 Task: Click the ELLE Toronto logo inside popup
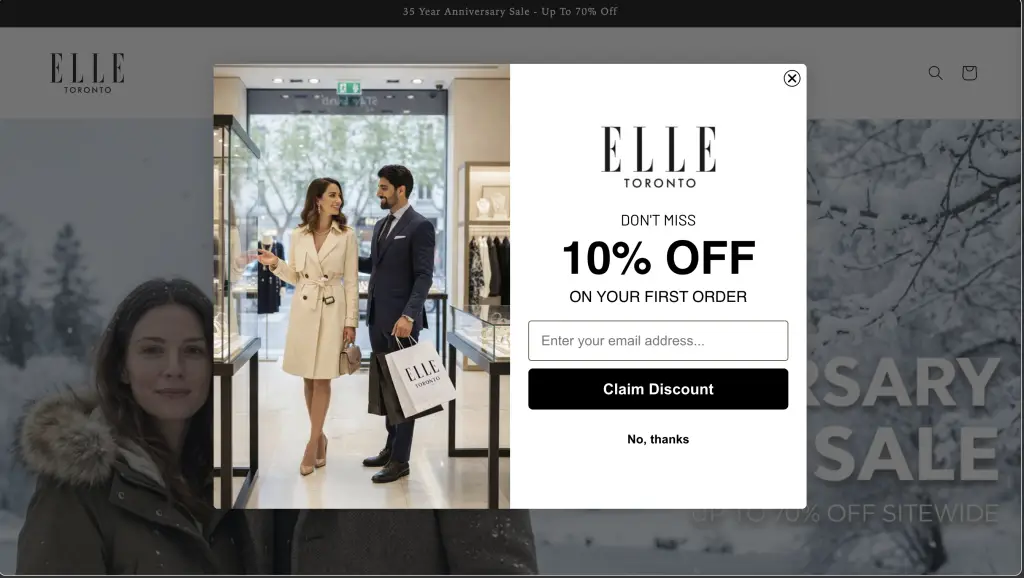coord(658,157)
